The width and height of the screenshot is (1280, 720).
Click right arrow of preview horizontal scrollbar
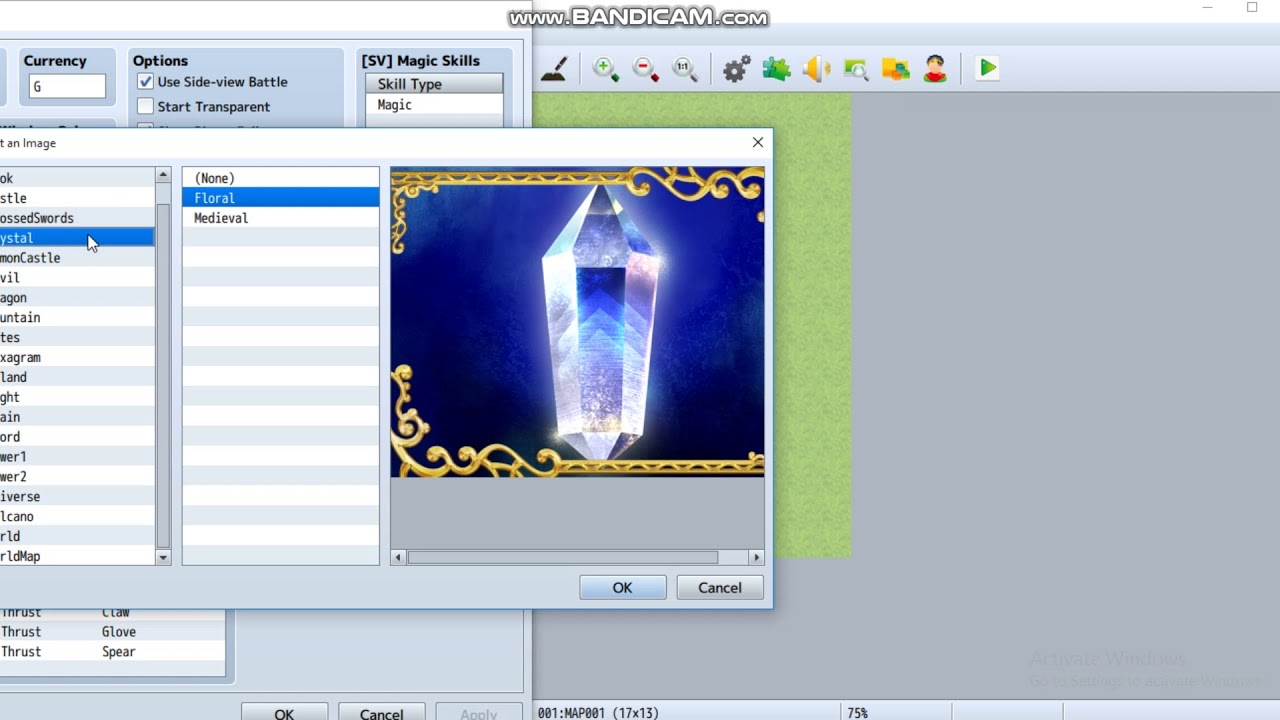[x=756, y=557]
